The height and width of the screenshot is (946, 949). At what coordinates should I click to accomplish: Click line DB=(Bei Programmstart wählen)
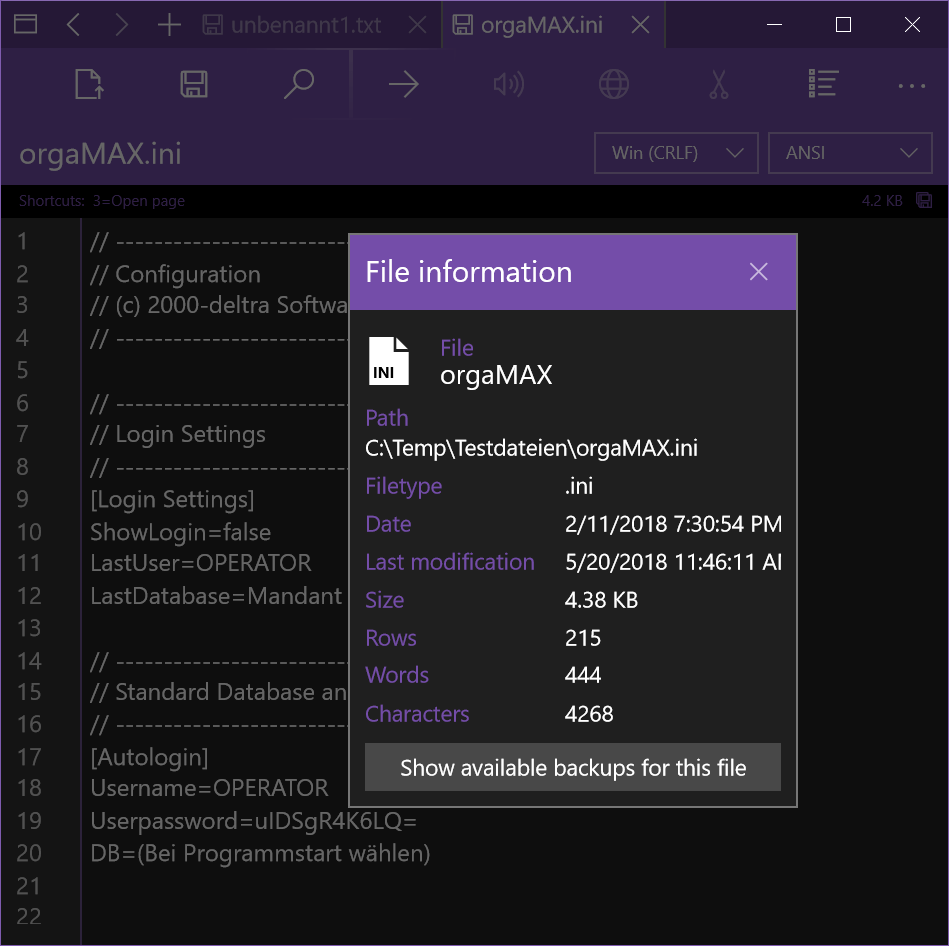tap(260, 854)
